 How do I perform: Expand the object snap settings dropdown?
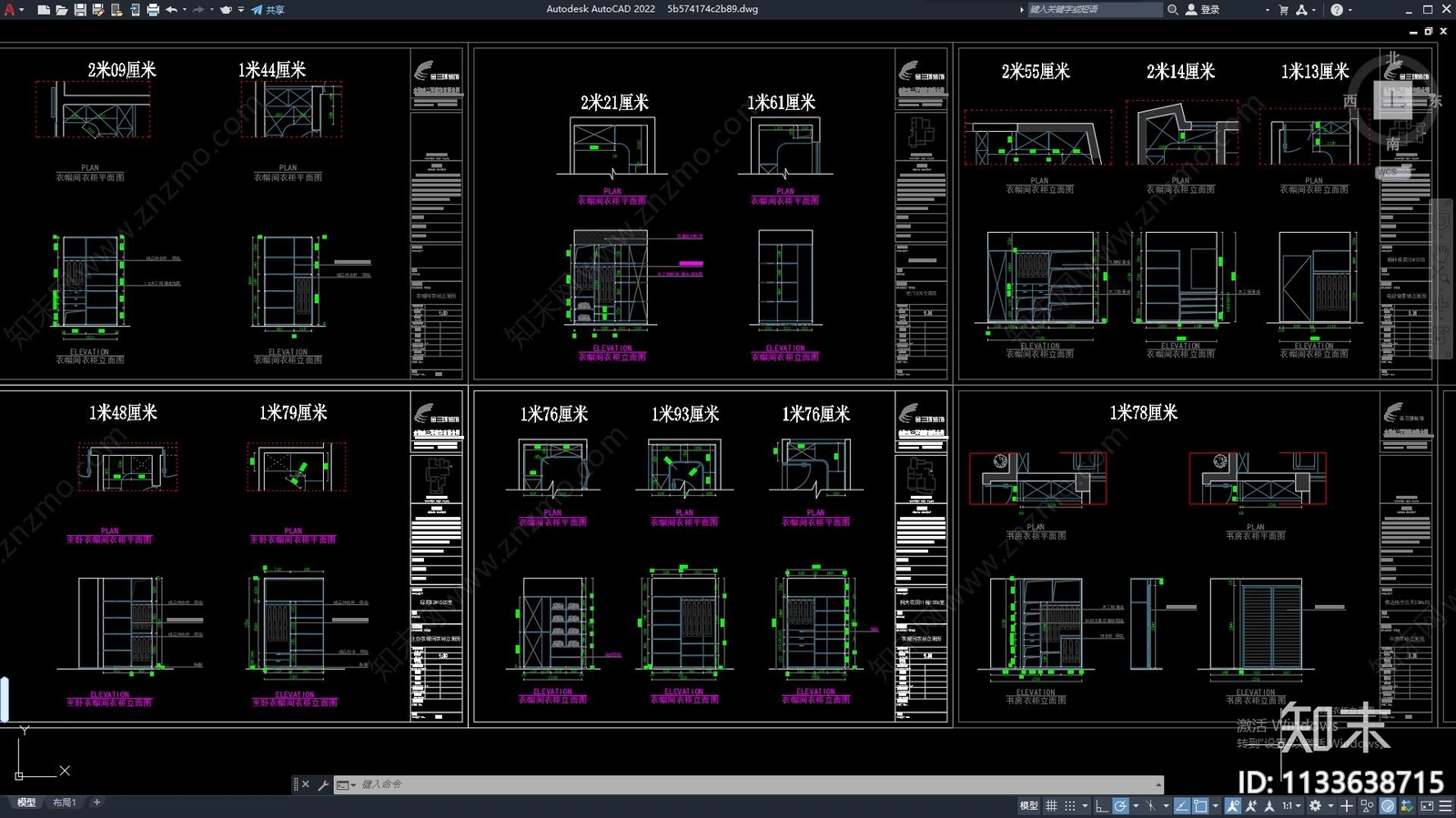point(1215,806)
